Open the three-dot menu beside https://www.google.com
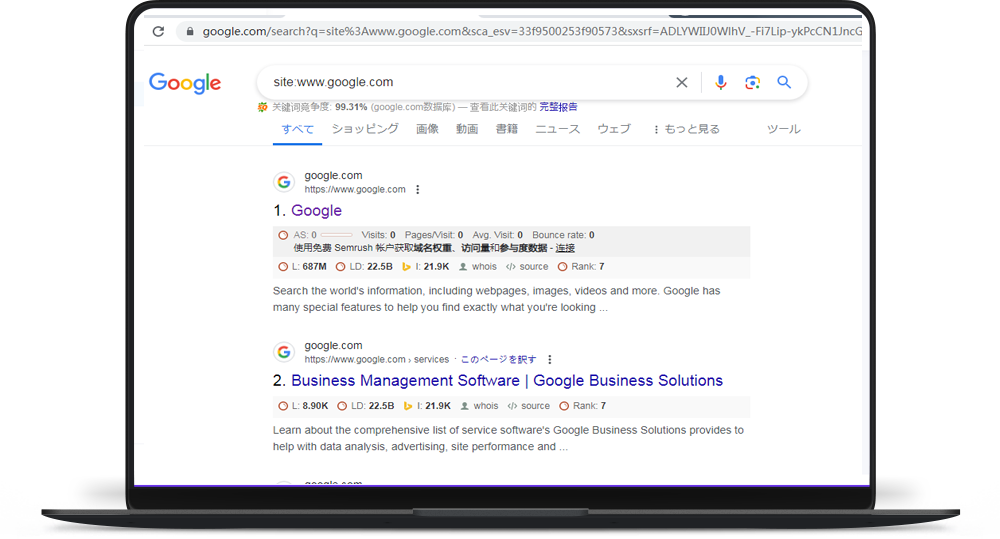The height and width of the screenshot is (539, 1000). coord(418,189)
